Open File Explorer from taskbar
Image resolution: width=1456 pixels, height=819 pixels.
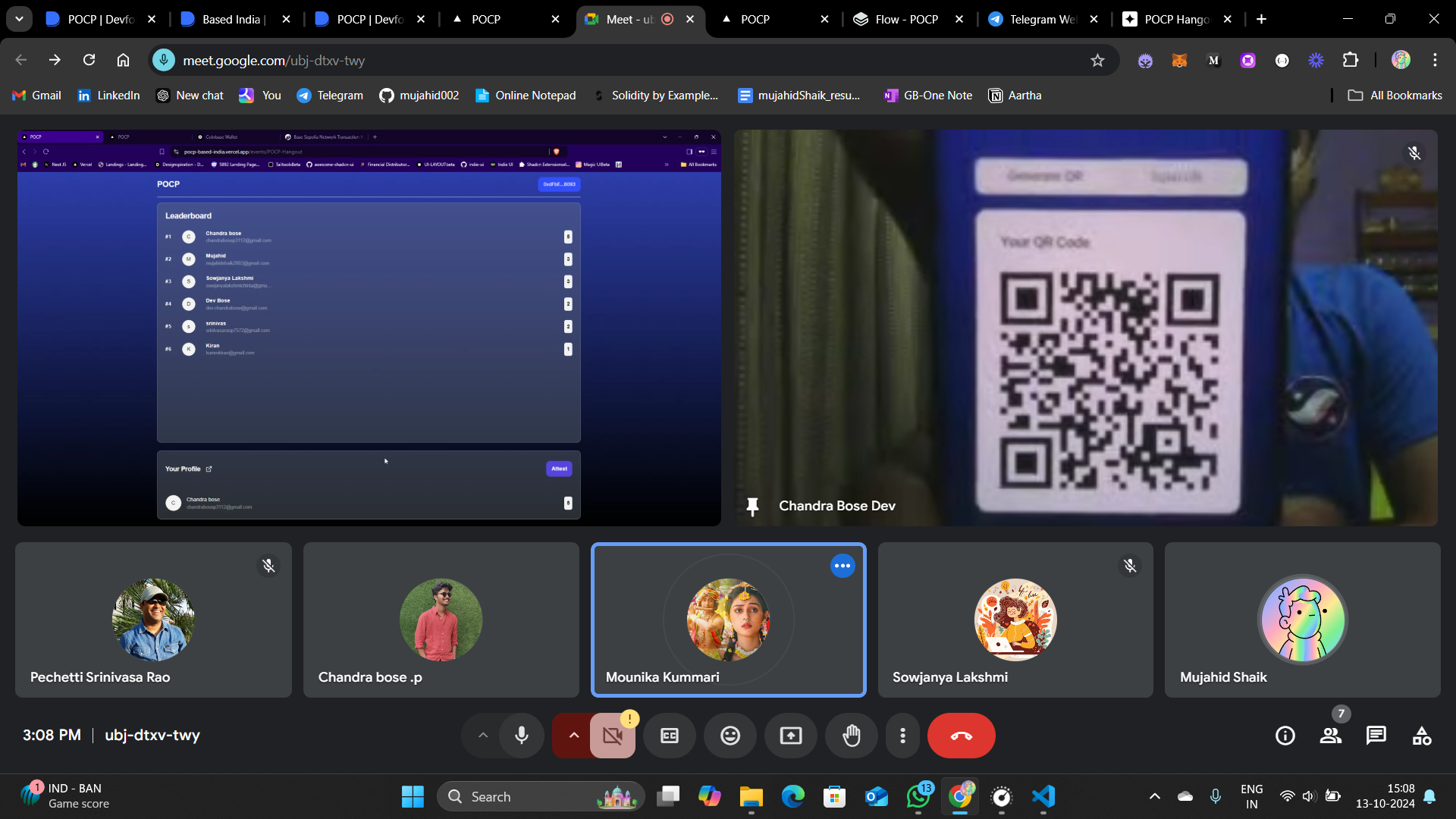(752, 796)
